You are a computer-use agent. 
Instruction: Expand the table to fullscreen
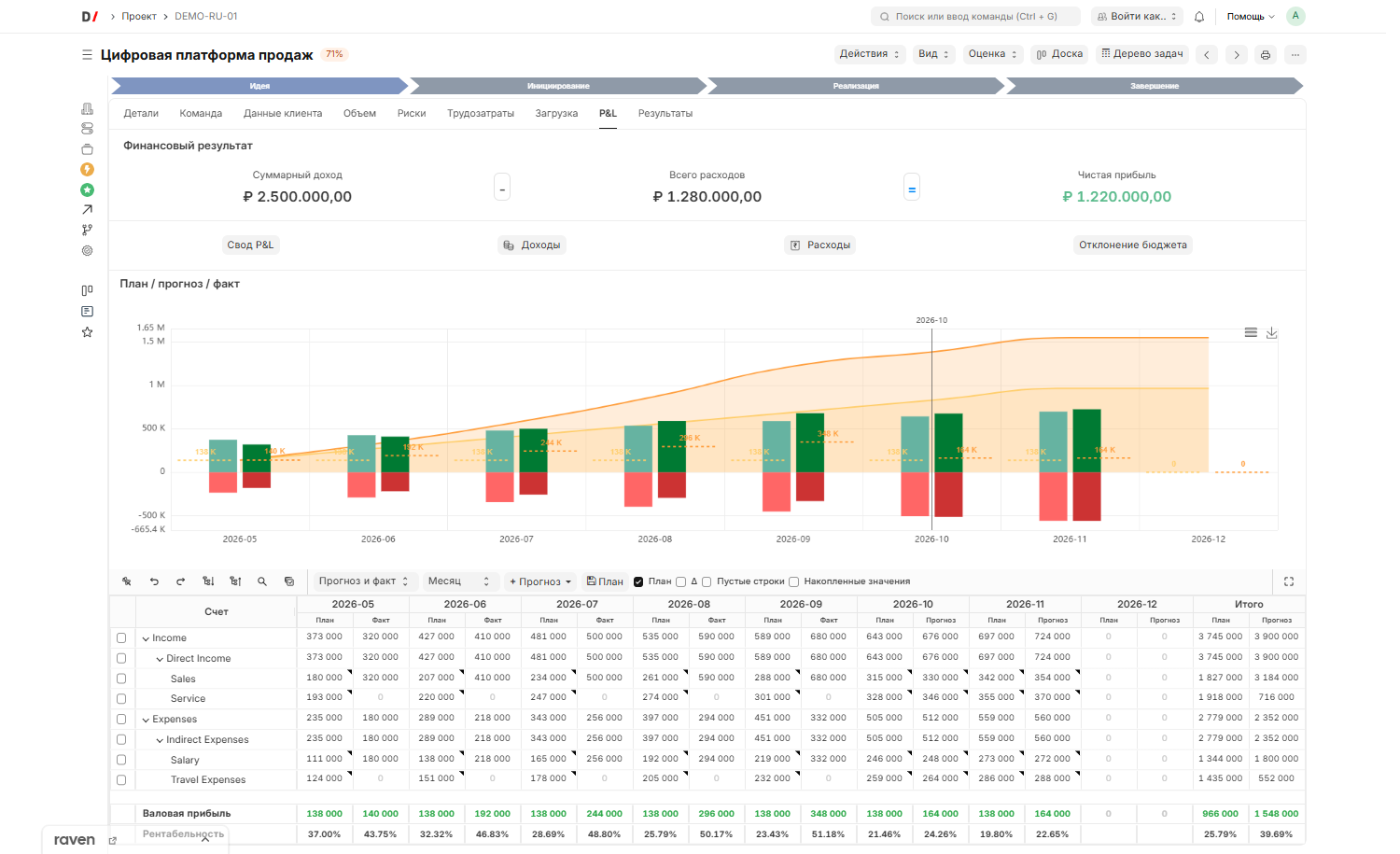(x=1289, y=581)
